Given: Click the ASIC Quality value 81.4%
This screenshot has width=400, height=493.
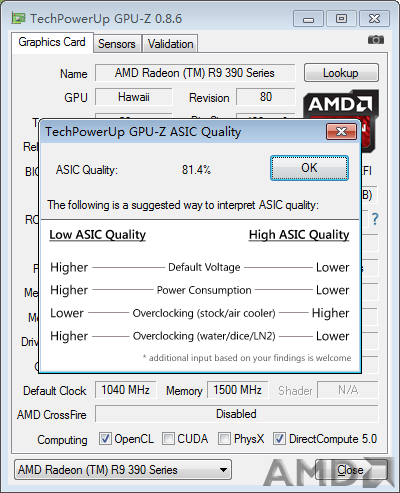Looking at the screenshot, I should tap(196, 170).
